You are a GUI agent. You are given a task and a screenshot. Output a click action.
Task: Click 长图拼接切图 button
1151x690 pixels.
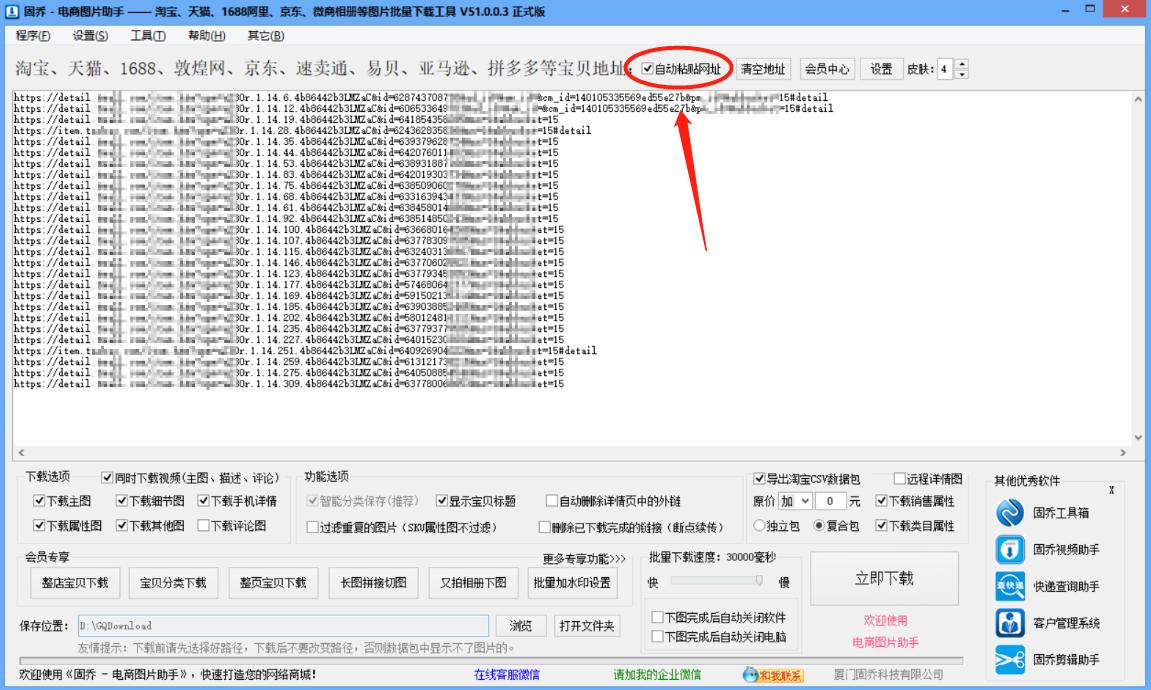[x=373, y=583]
